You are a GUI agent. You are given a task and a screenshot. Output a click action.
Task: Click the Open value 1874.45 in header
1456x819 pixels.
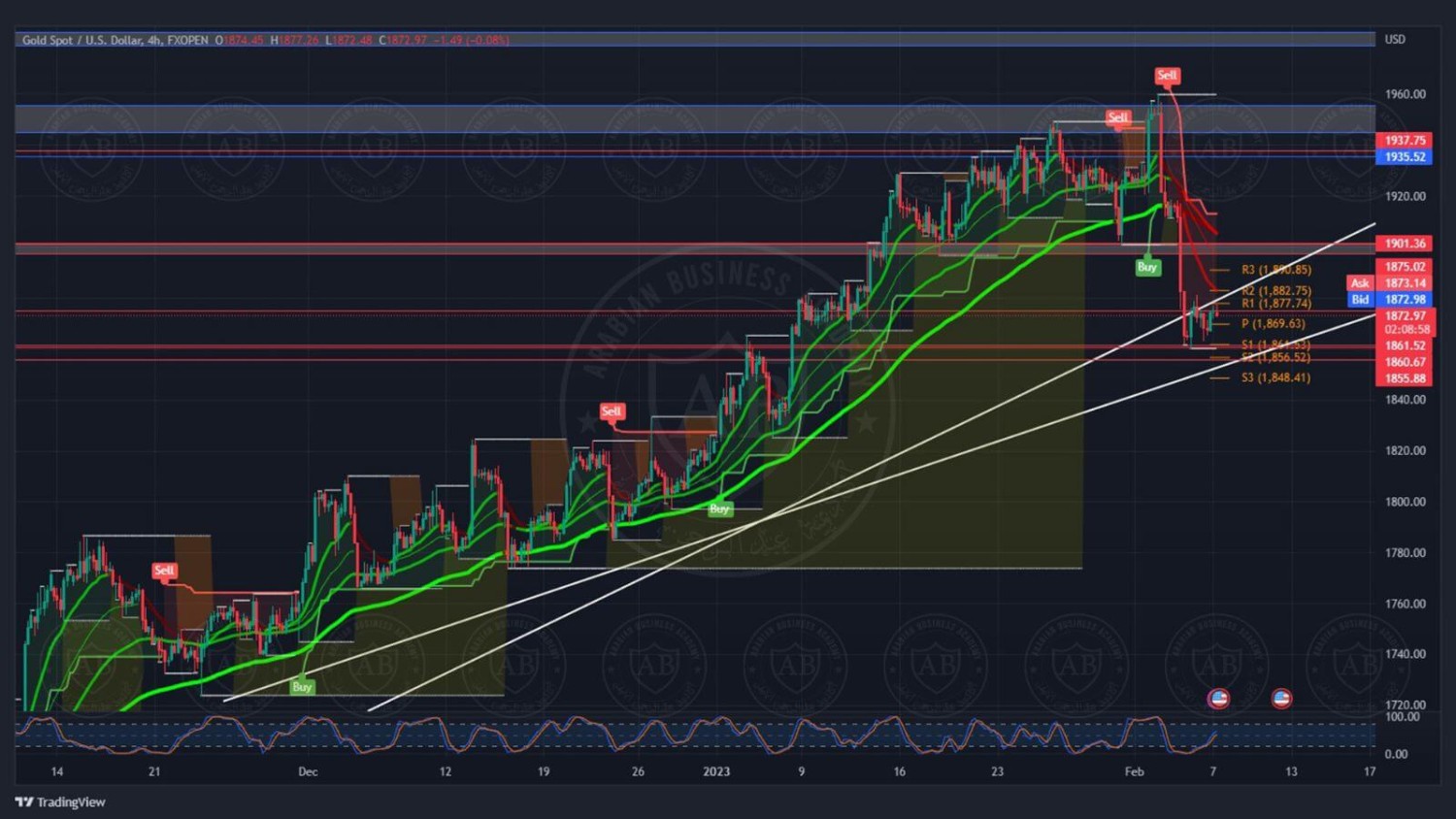coord(244,40)
